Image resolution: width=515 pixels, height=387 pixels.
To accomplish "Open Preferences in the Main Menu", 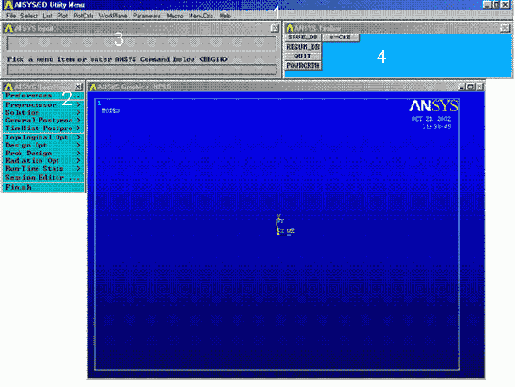I will point(43,96).
